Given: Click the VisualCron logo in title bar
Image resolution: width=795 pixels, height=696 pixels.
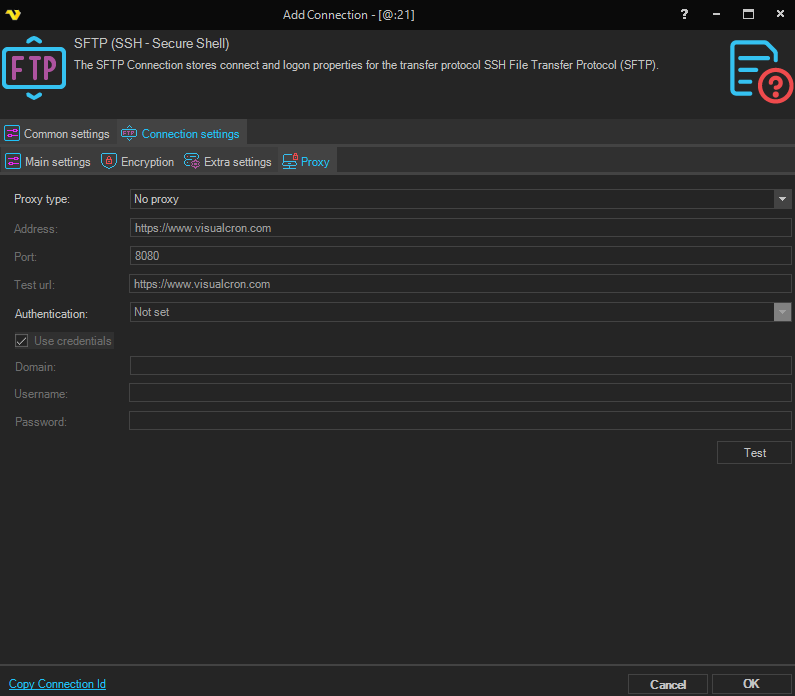Looking at the screenshot, I should 13,14.
